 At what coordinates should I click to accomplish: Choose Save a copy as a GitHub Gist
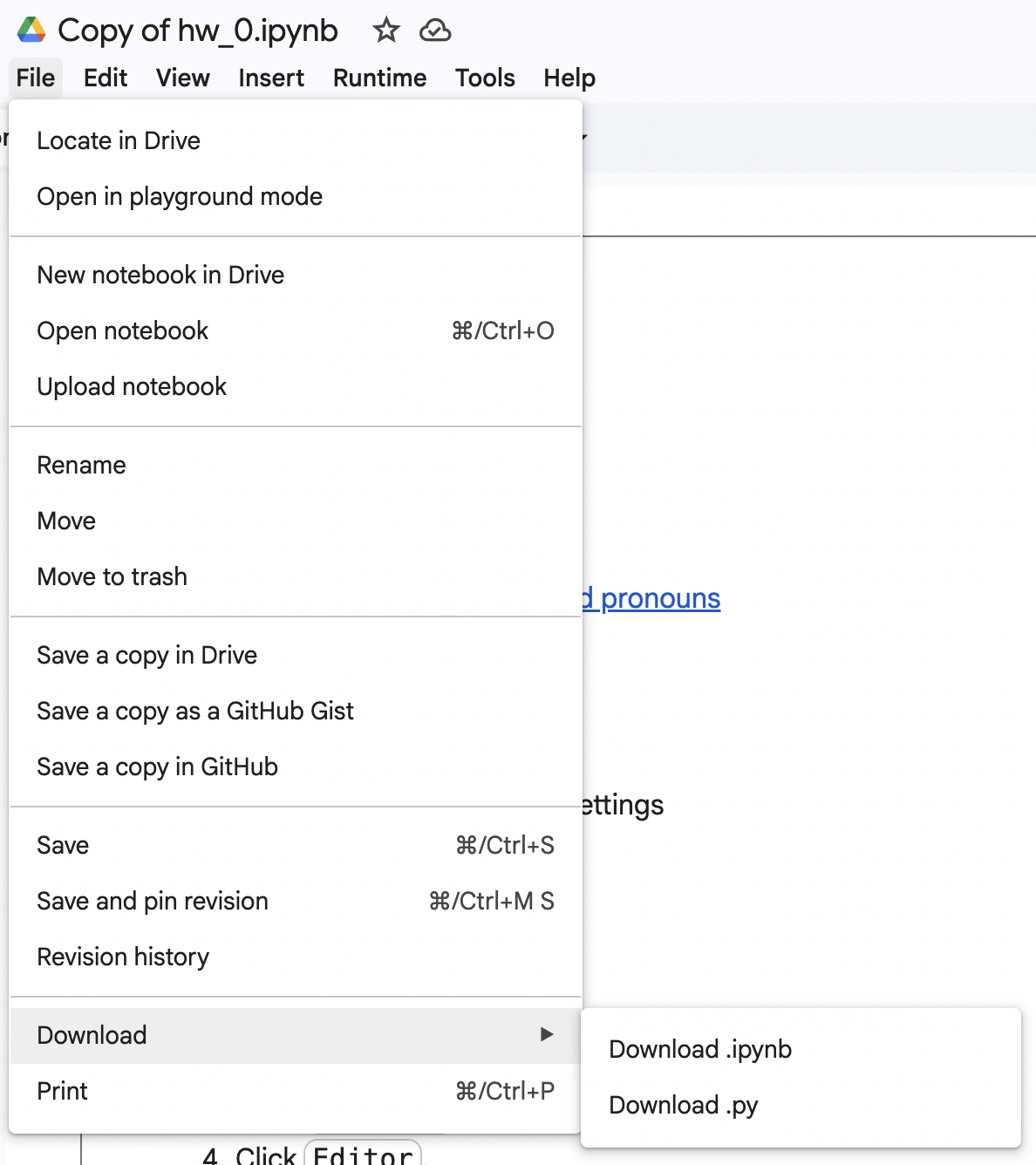[296, 712]
